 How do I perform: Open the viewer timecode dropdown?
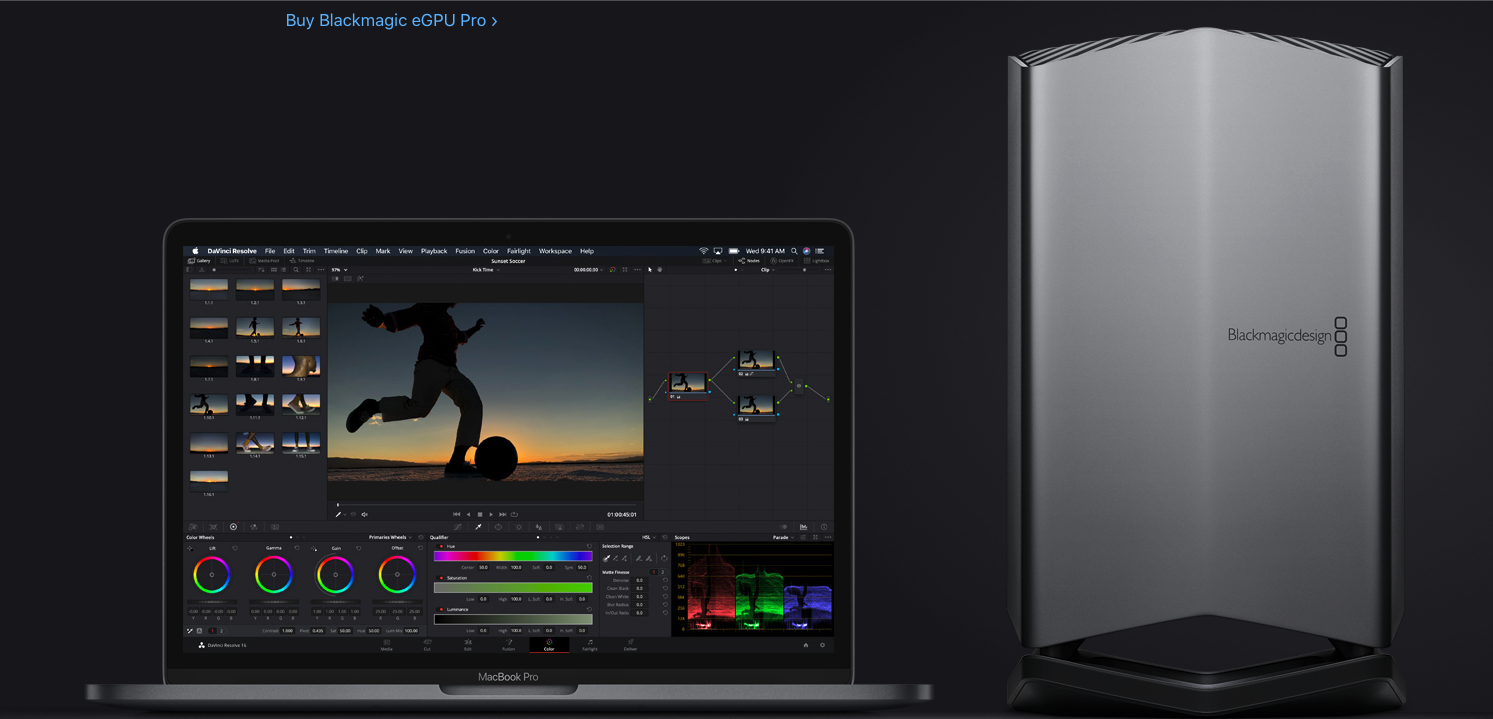pos(588,270)
